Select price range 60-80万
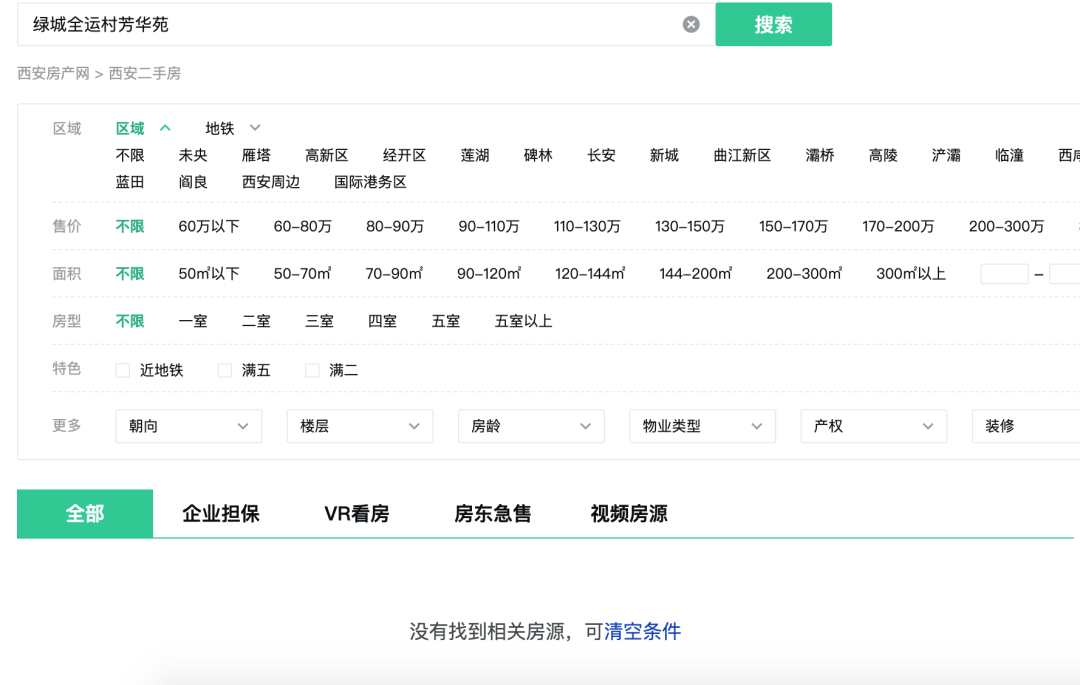Viewport: 1080px width, 685px height. pos(302,226)
